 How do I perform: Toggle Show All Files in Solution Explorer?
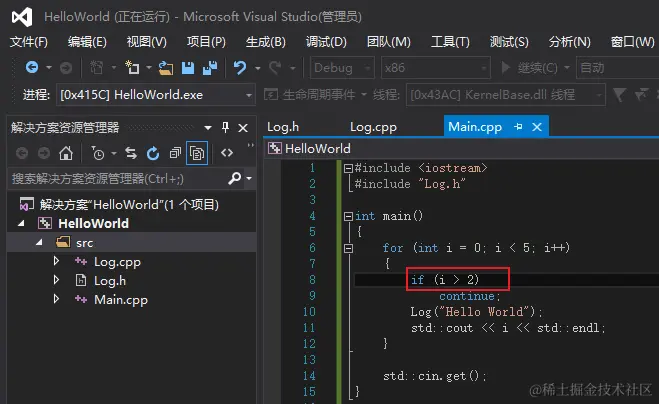click(x=197, y=153)
